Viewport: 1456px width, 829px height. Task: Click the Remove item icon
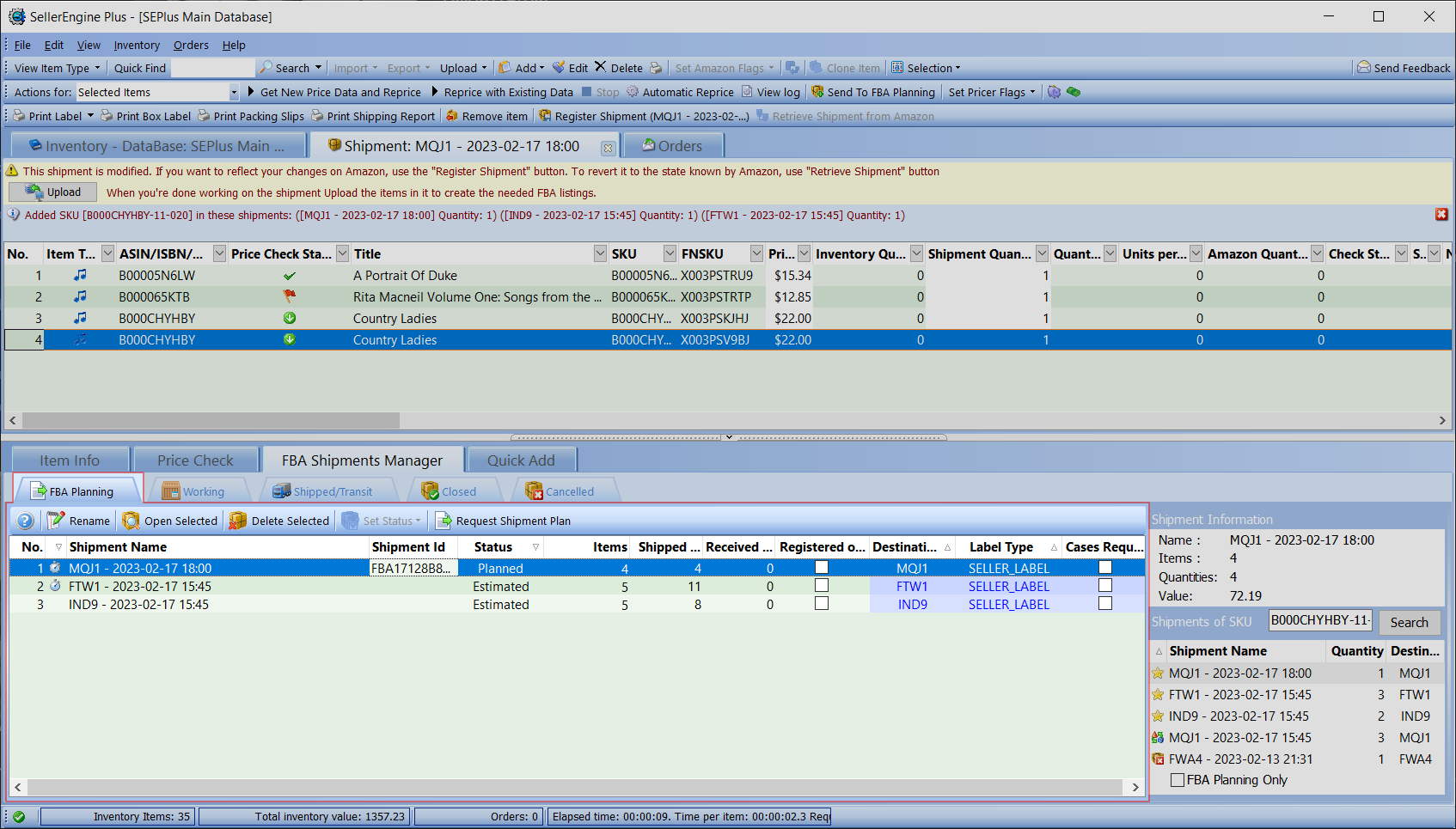coord(452,116)
